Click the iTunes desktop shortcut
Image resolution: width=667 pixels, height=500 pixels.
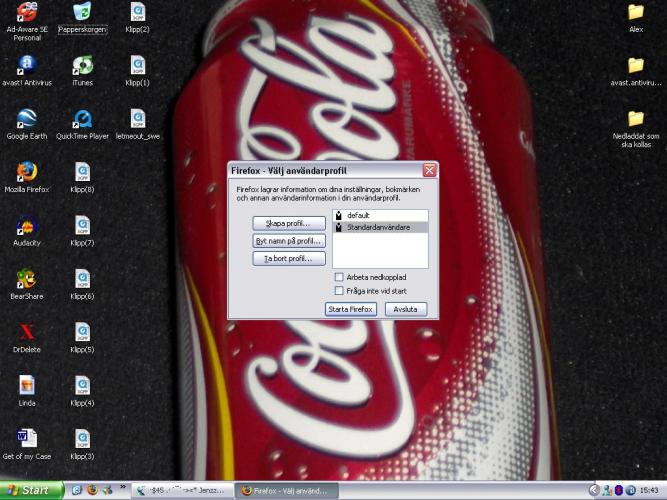82,66
